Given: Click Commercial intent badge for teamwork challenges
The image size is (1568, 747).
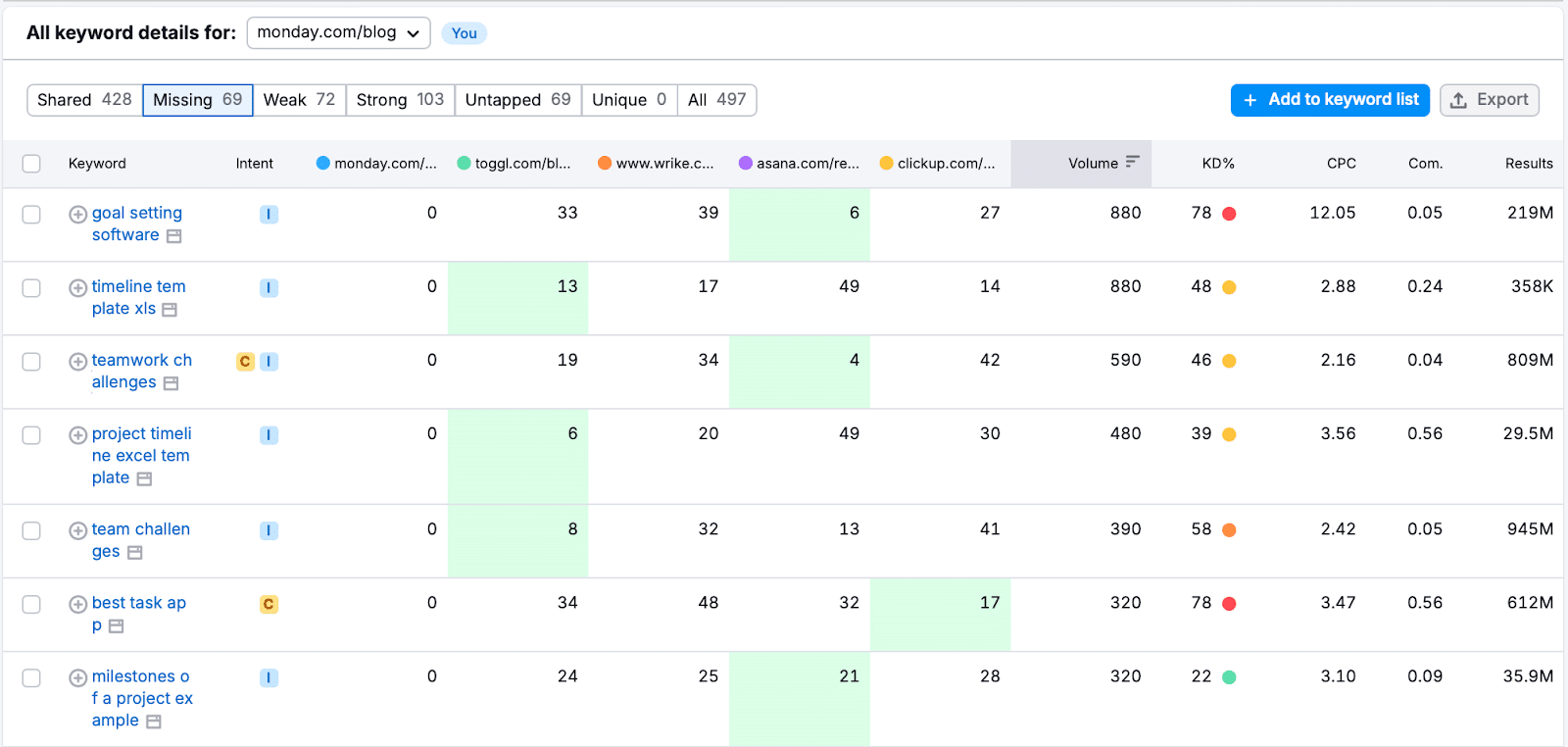Looking at the screenshot, I should 245,361.
